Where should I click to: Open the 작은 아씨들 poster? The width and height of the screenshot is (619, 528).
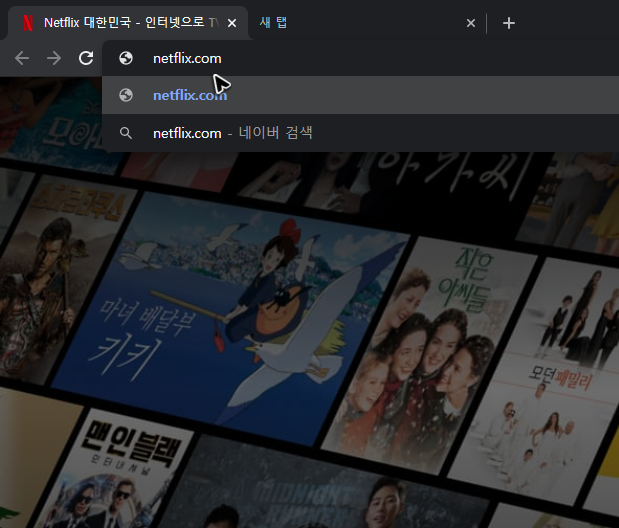[430, 355]
